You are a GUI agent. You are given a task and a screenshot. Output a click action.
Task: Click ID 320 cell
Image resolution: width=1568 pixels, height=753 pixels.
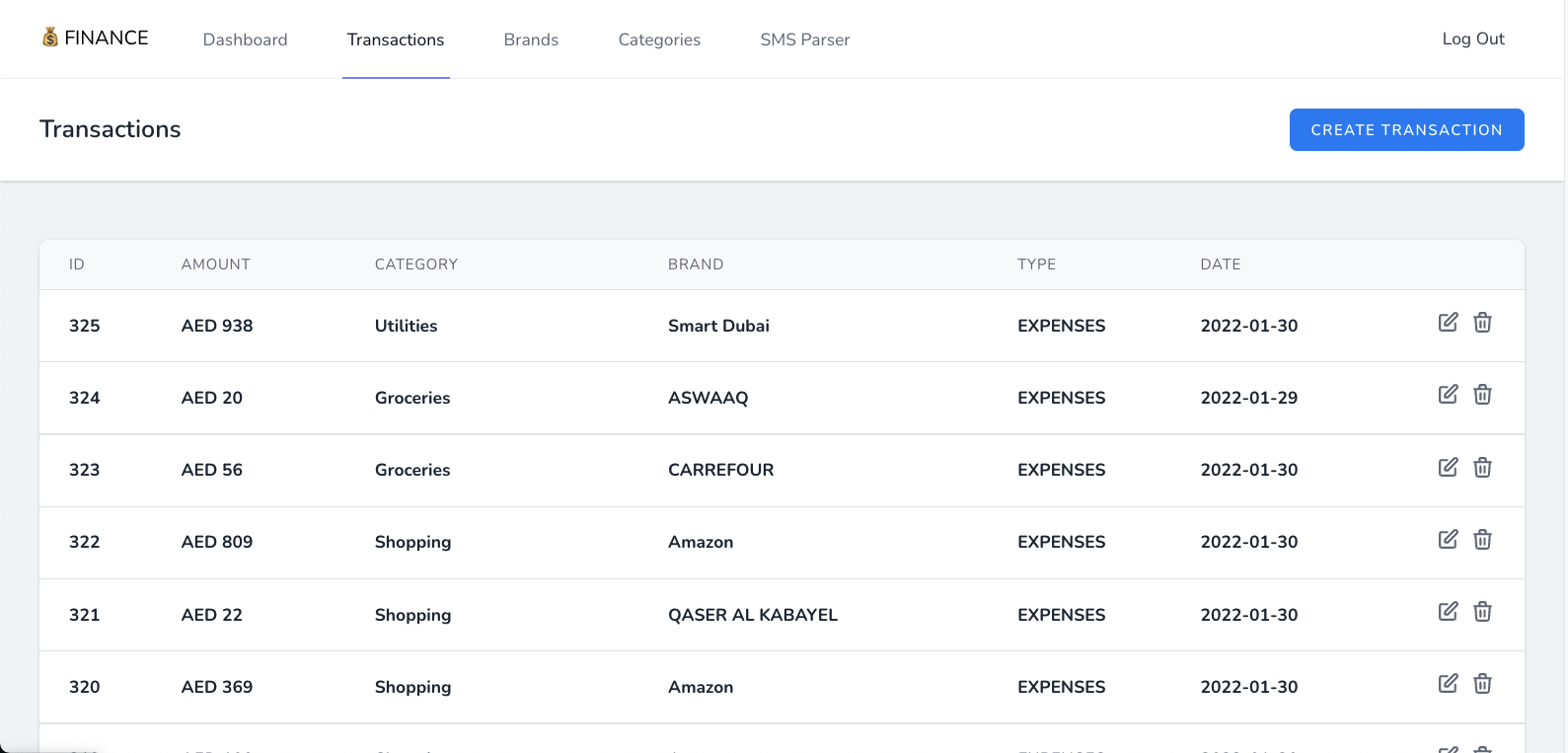click(85, 687)
